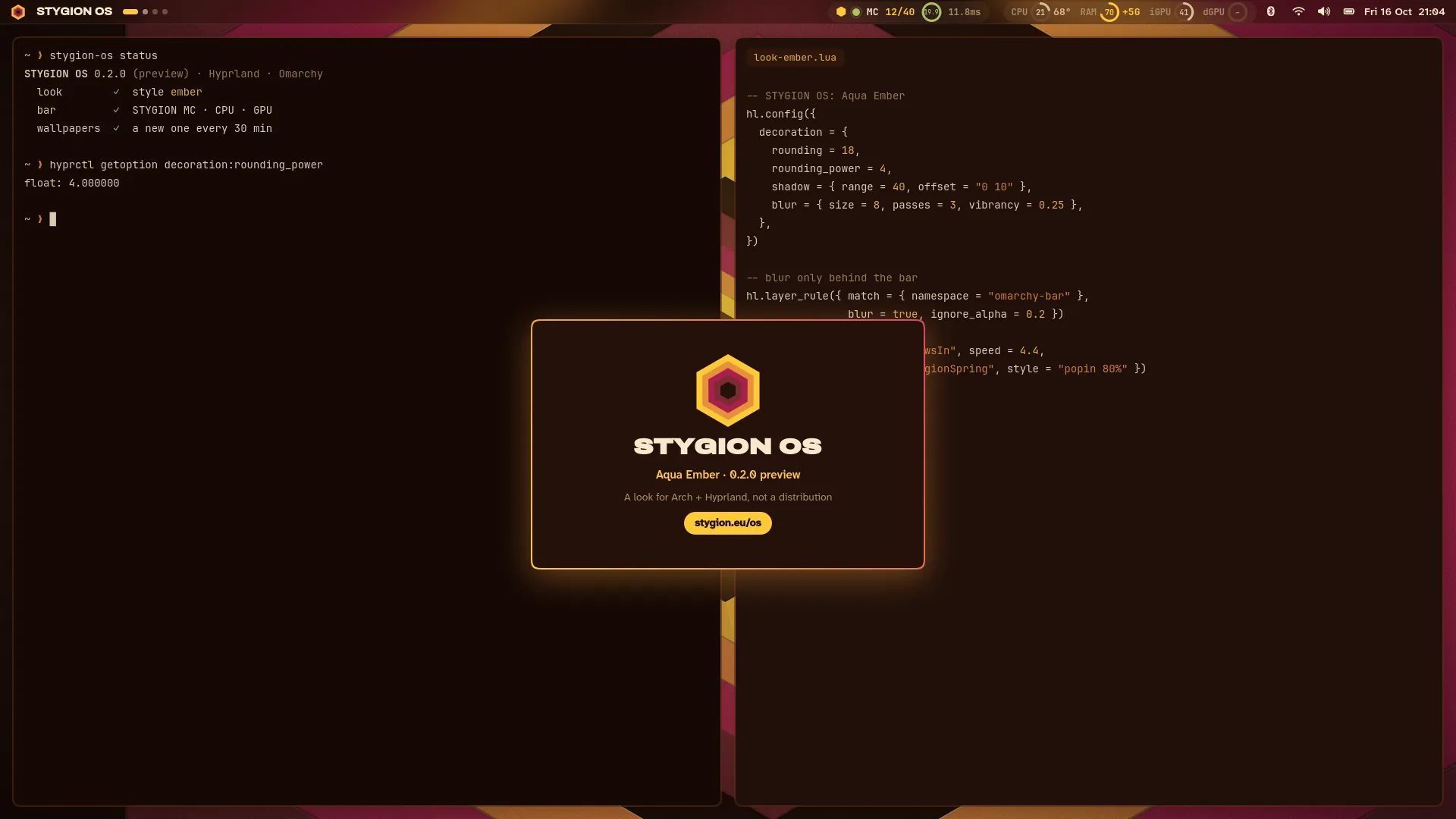
Task: Open the Fri 16 Oct 21:04 clock
Action: tap(1404, 11)
